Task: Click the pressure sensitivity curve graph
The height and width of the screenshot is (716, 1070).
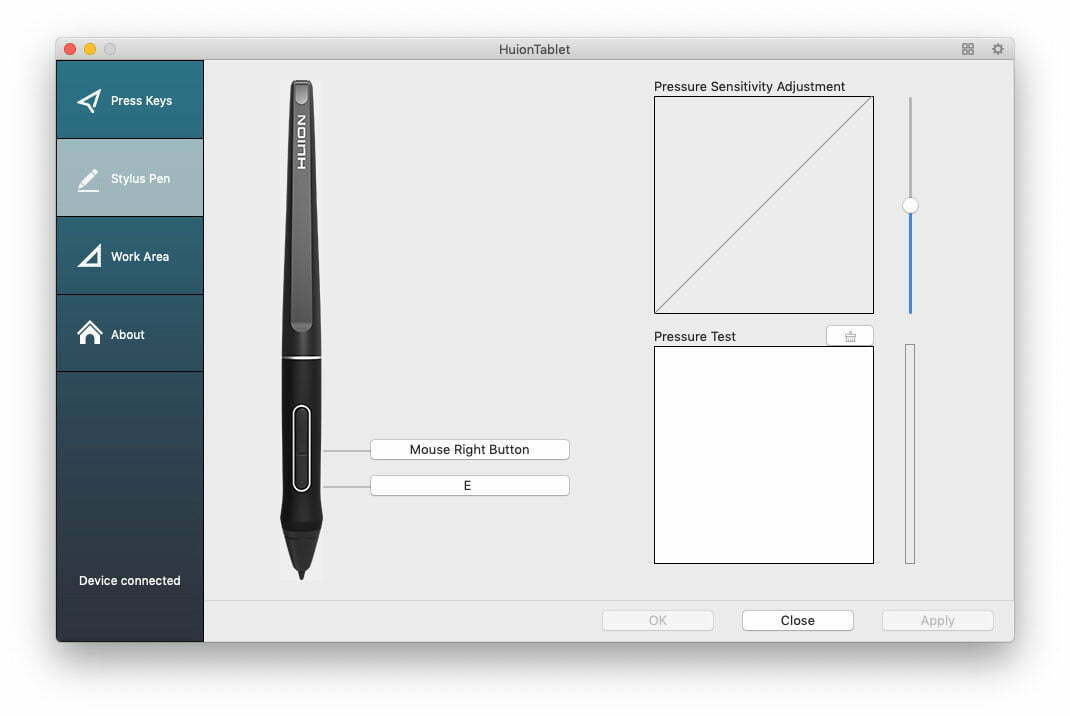Action: 764,205
